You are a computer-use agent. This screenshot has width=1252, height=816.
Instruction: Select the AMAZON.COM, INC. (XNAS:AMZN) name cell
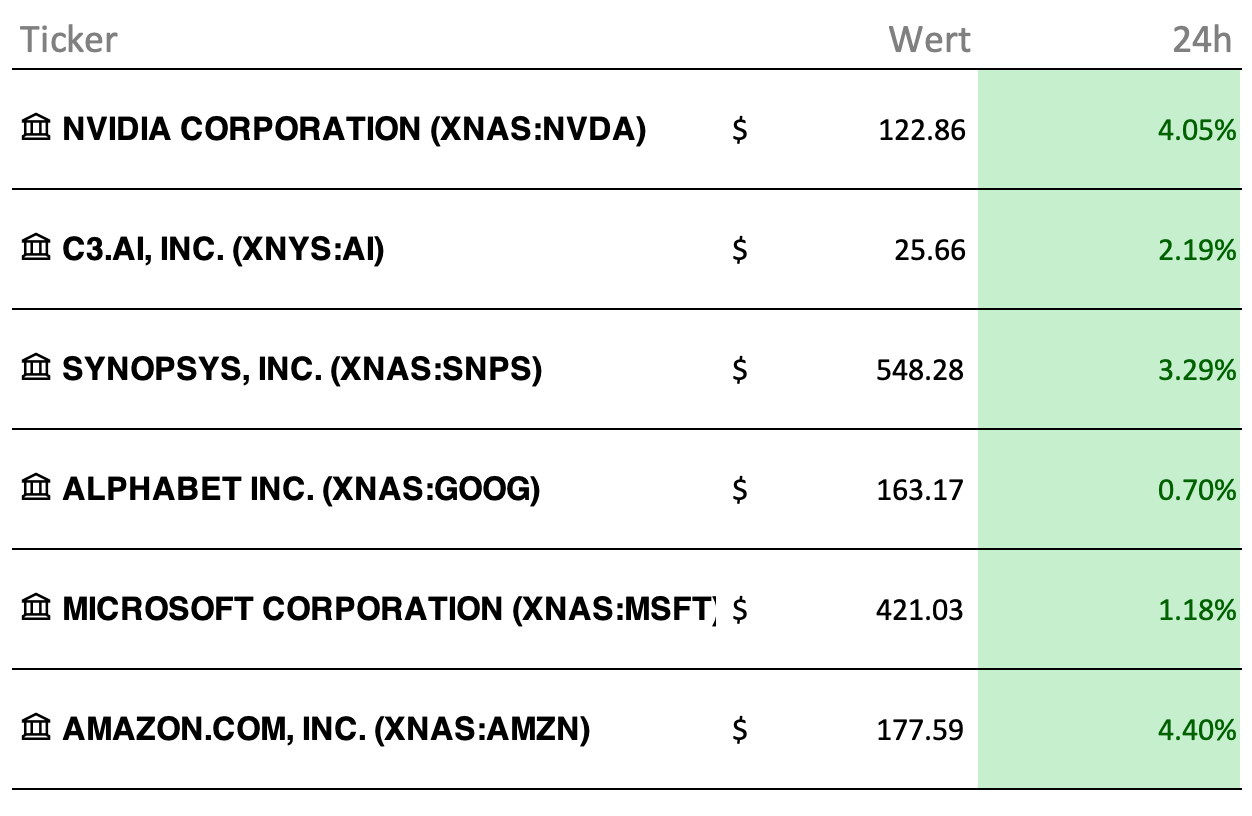pyautogui.click(x=326, y=729)
